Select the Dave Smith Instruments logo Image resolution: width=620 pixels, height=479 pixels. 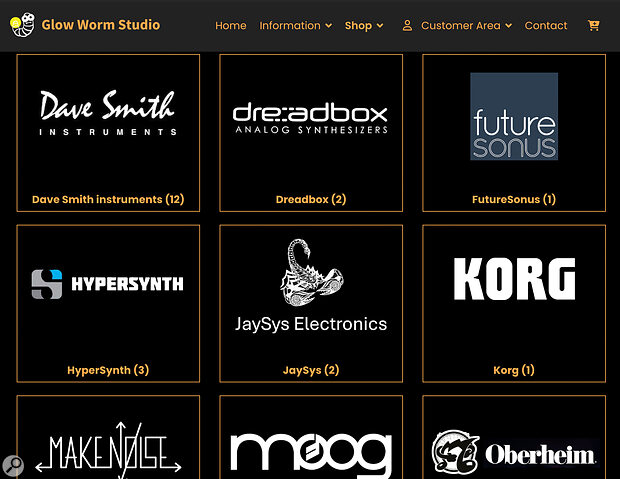pos(108,113)
